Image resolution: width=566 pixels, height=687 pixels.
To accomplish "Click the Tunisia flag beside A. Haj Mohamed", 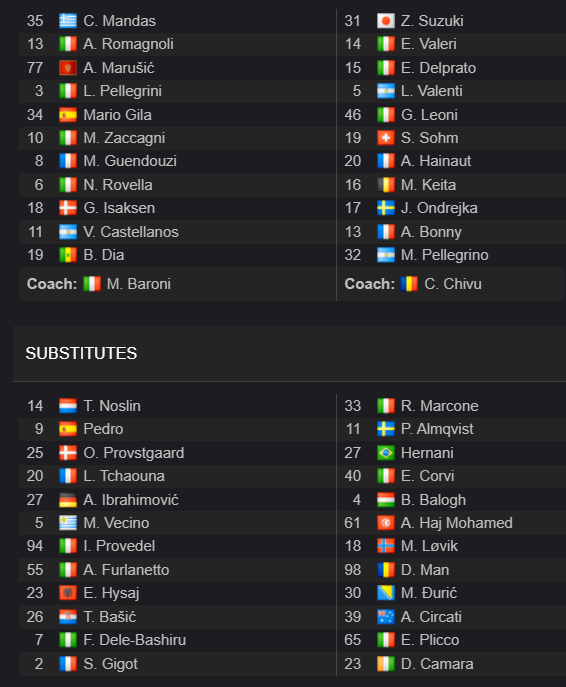I will [386, 523].
